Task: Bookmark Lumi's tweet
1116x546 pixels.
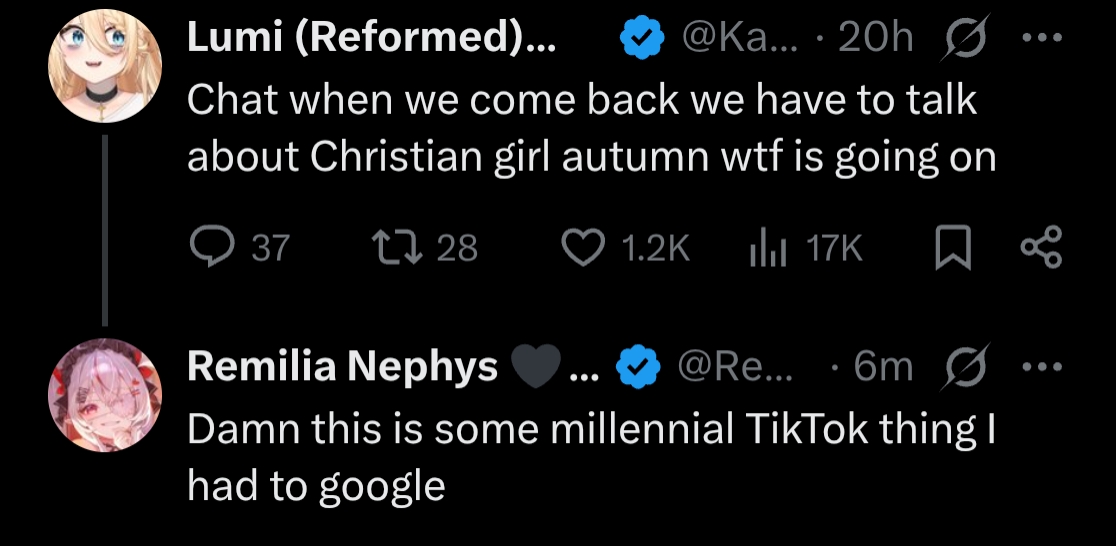Action: tap(952, 248)
